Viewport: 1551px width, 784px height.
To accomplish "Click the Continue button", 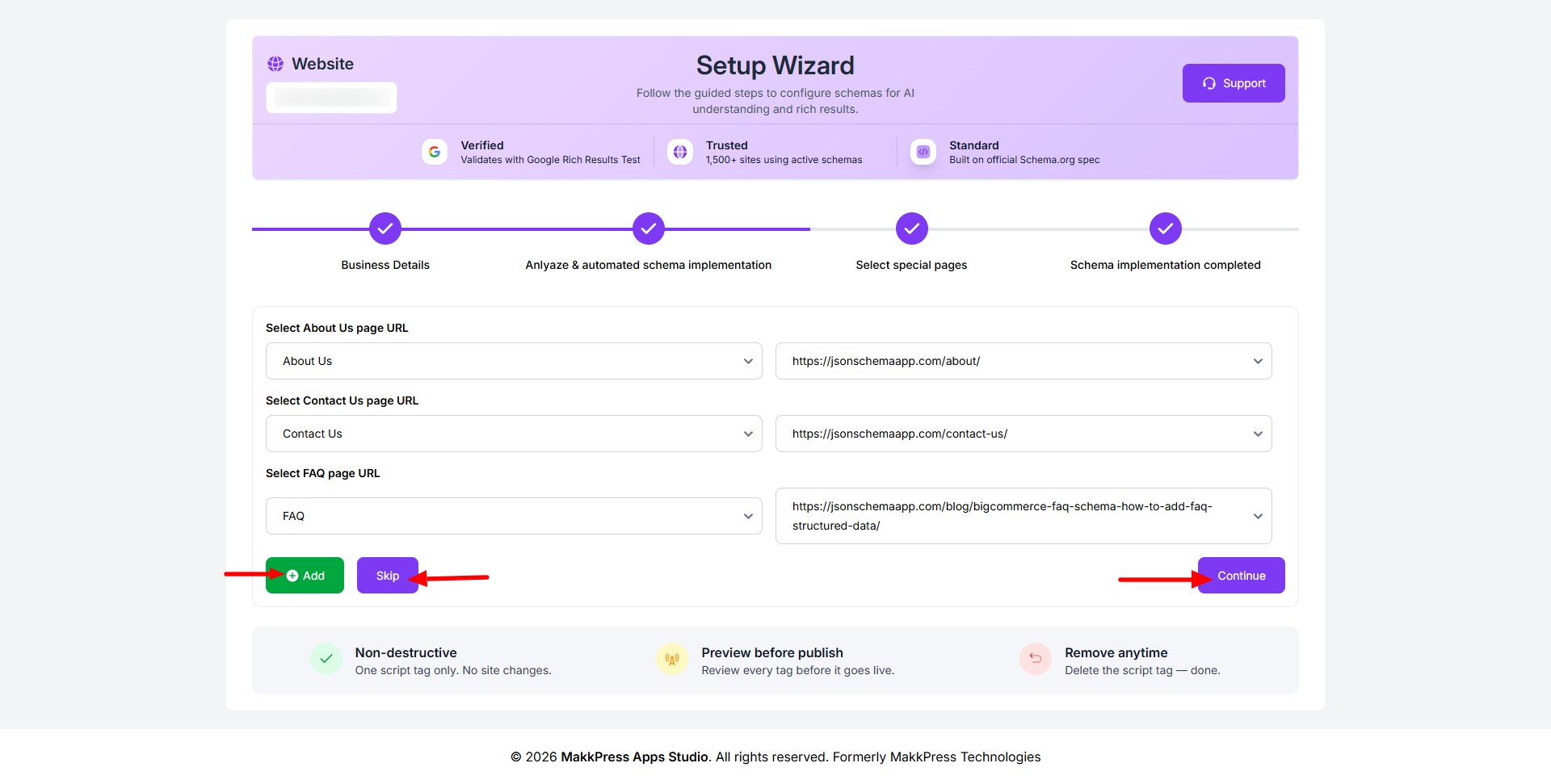I will coord(1241,576).
